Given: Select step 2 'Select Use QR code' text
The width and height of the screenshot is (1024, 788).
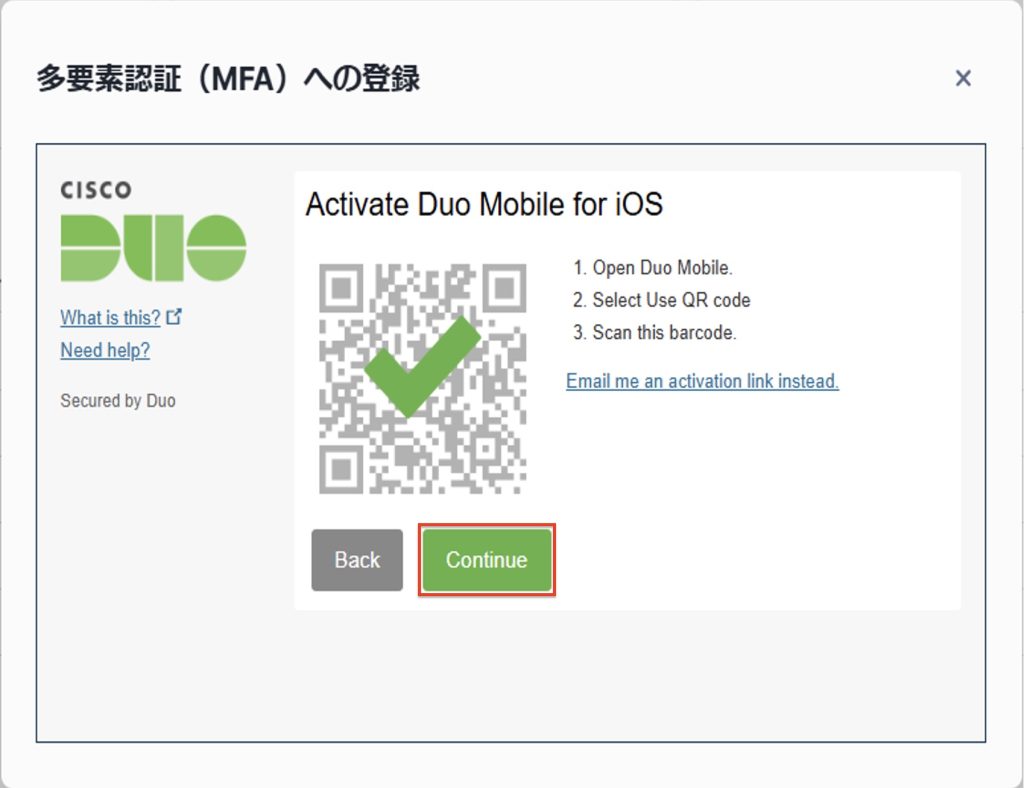Looking at the screenshot, I should [x=662, y=300].
